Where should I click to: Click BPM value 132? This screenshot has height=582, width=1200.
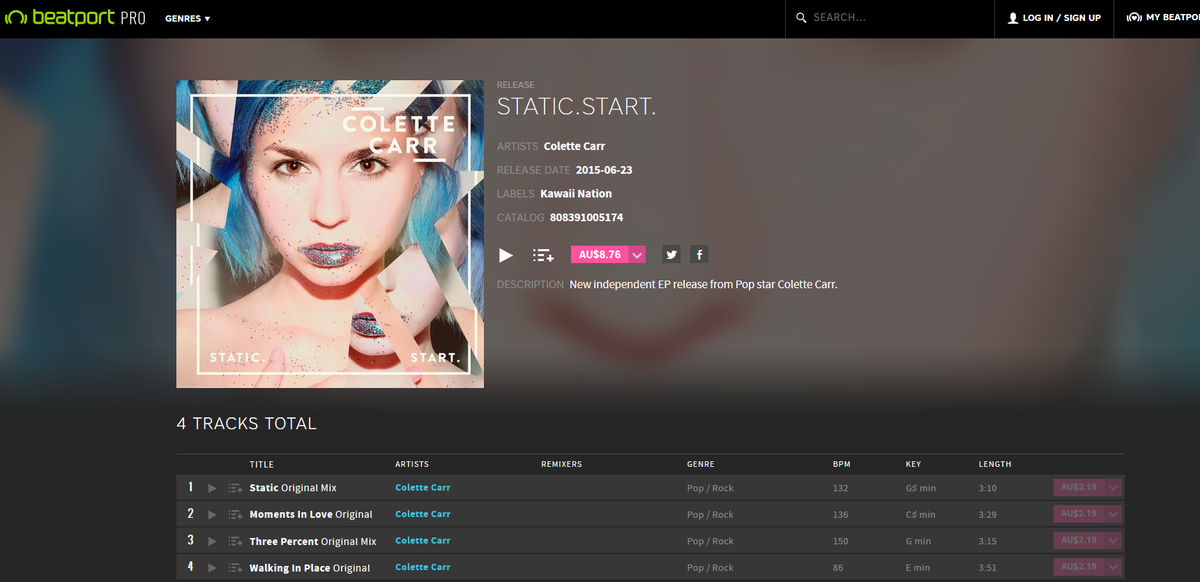pyautogui.click(x=840, y=488)
